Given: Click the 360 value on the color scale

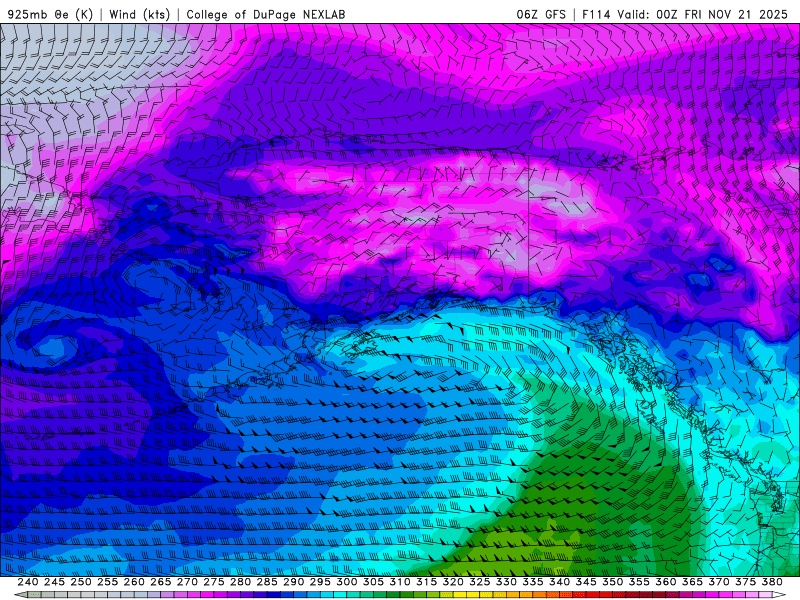Looking at the screenshot, I should tap(665, 582).
